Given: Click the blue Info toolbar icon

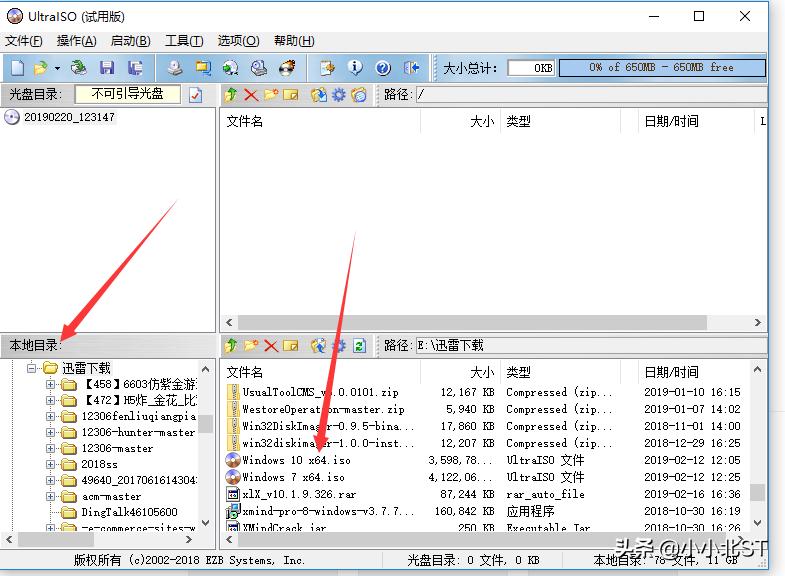Looking at the screenshot, I should (x=355, y=68).
